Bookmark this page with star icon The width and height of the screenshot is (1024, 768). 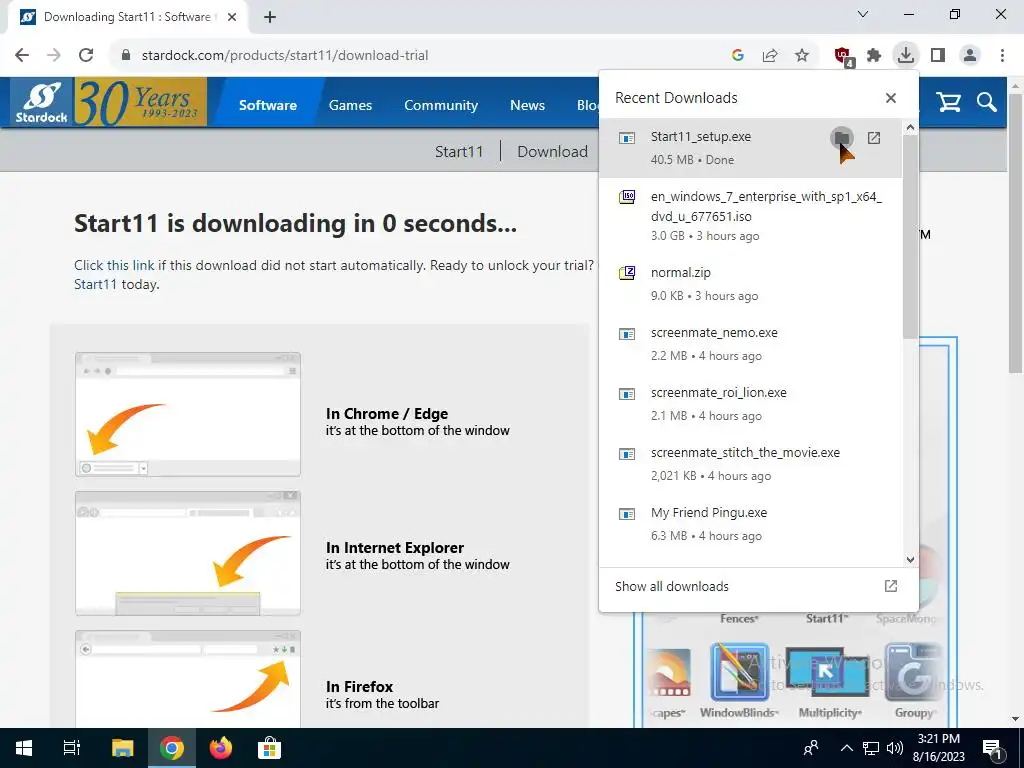click(x=802, y=55)
